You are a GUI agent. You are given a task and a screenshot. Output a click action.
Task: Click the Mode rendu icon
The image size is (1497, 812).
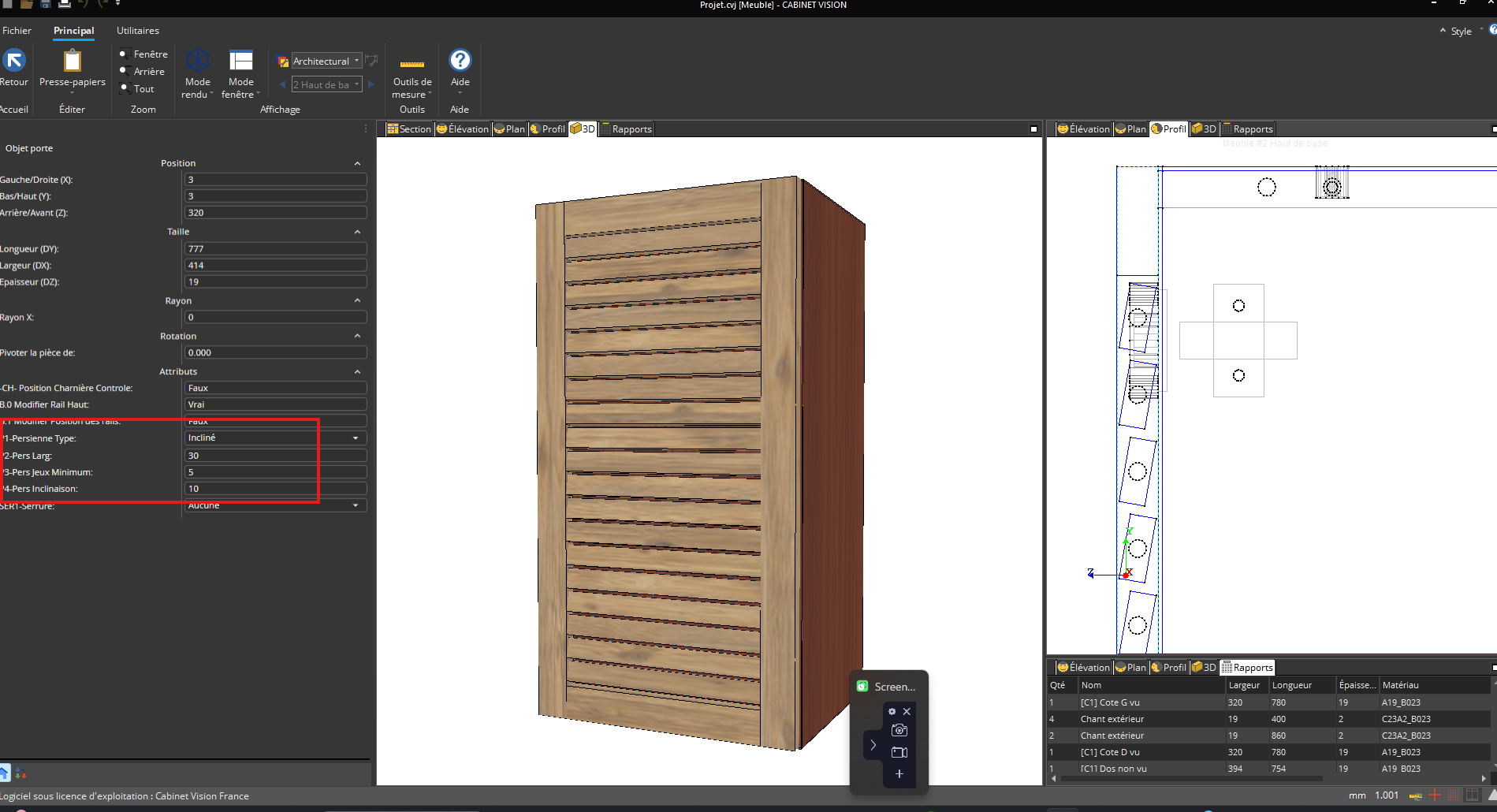click(197, 61)
